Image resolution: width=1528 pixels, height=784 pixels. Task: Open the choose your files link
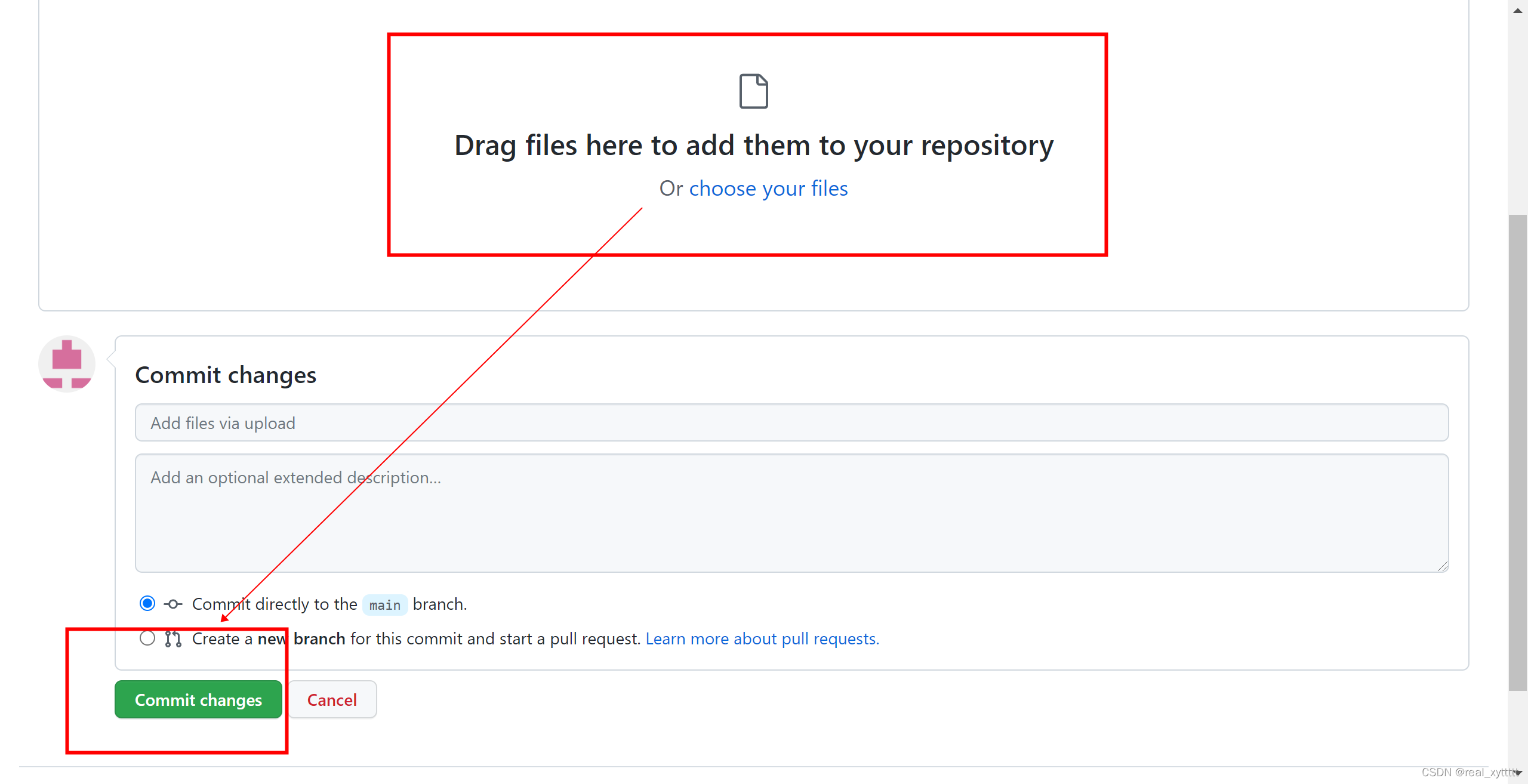coord(768,189)
